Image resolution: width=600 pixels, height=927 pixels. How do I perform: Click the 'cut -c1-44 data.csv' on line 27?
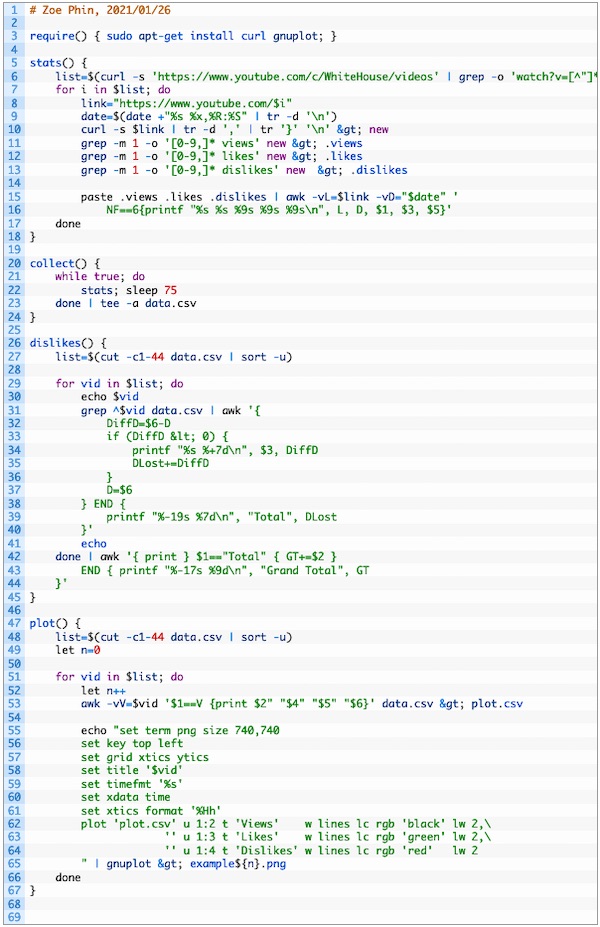161,356
